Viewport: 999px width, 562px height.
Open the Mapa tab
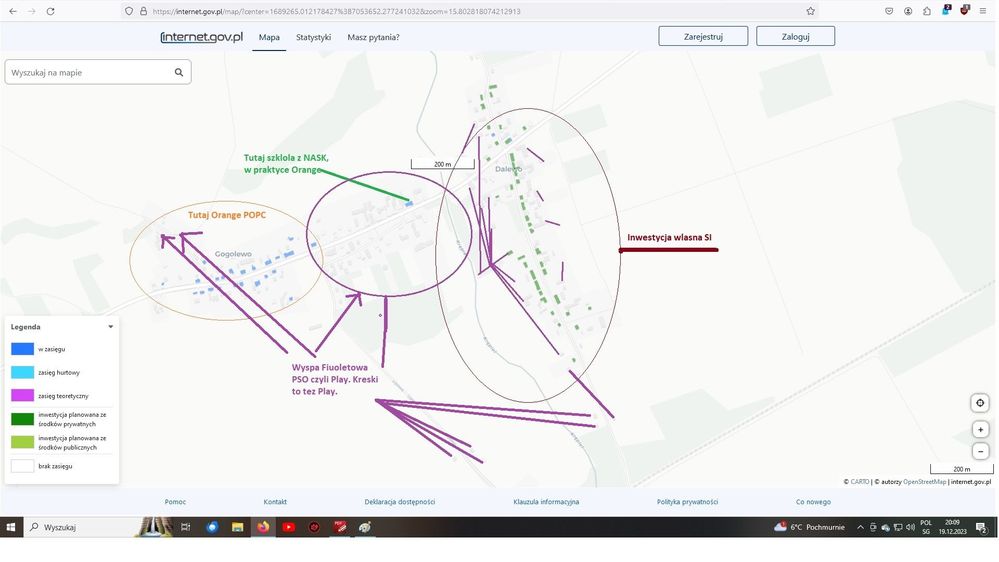(x=269, y=37)
